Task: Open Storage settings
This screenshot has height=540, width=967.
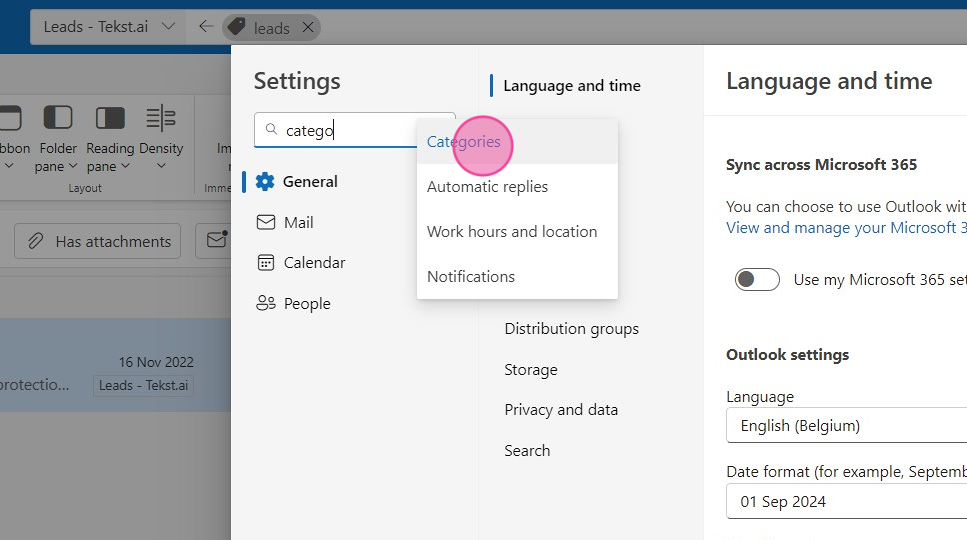Action: (530, 369)
